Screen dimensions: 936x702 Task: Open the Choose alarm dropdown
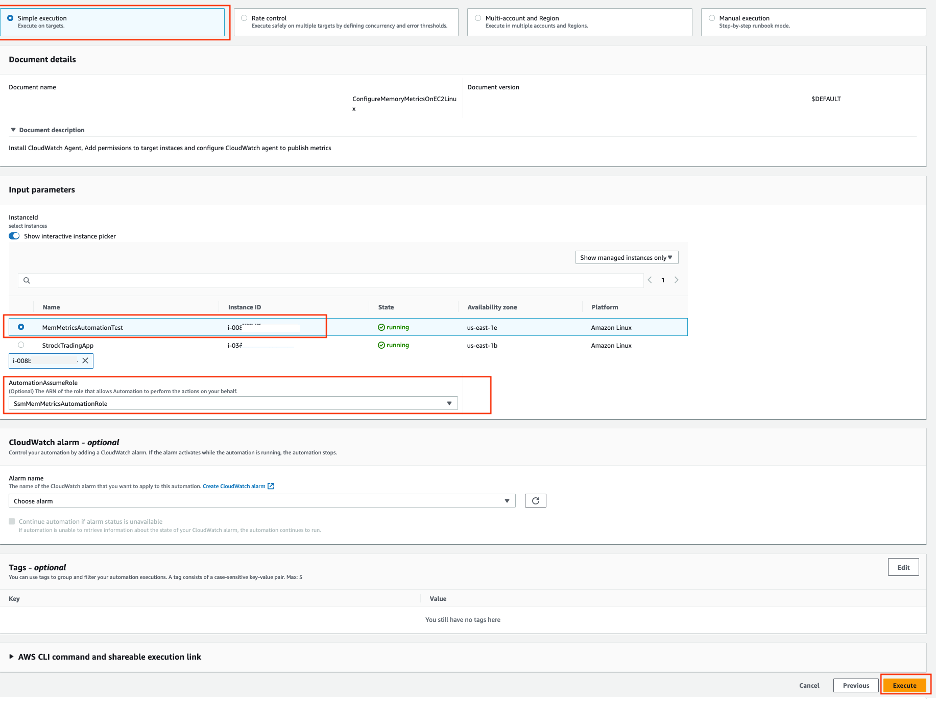coord(508,500)
